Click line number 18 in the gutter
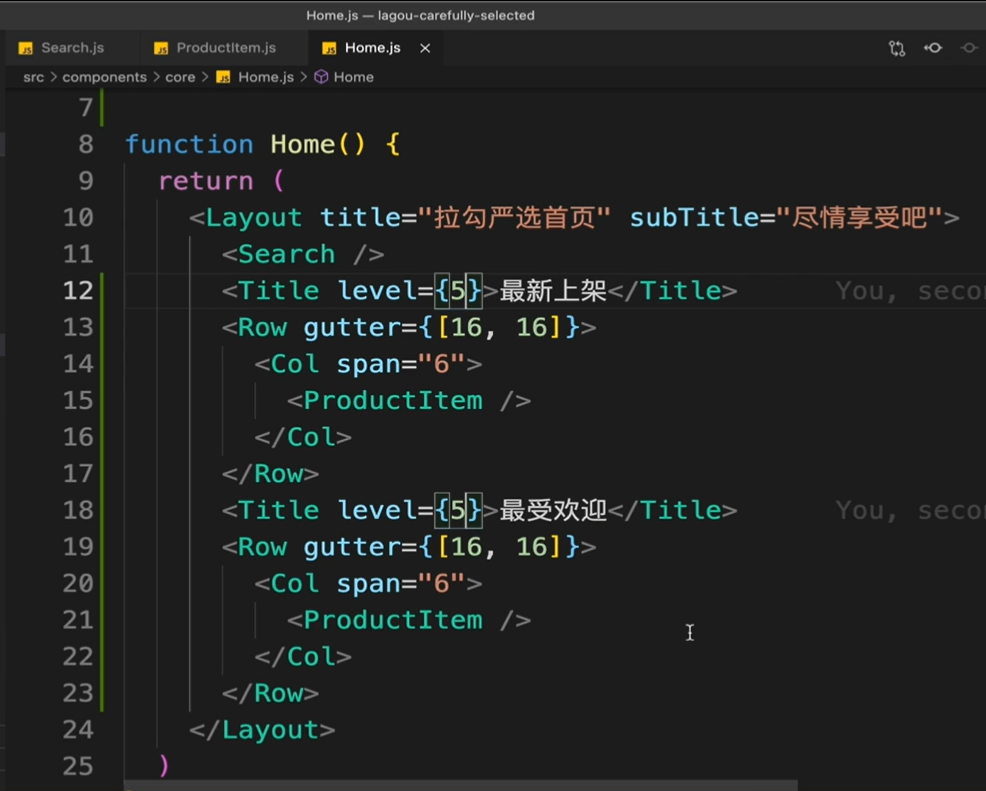This screenshot has width=986, height=791. (78, 511)
